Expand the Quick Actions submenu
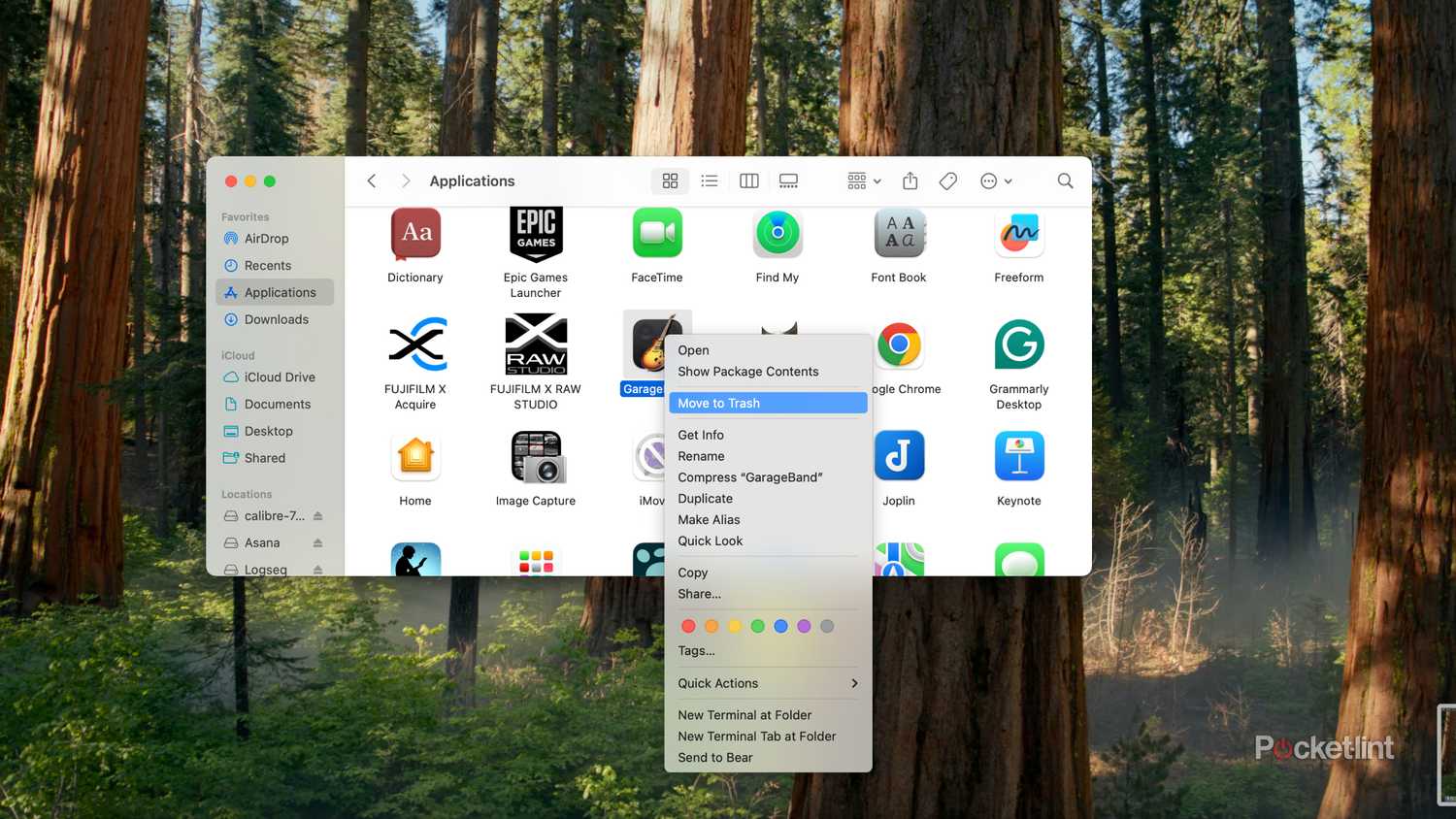The image size is (1456, 819). tap(768, 683)
